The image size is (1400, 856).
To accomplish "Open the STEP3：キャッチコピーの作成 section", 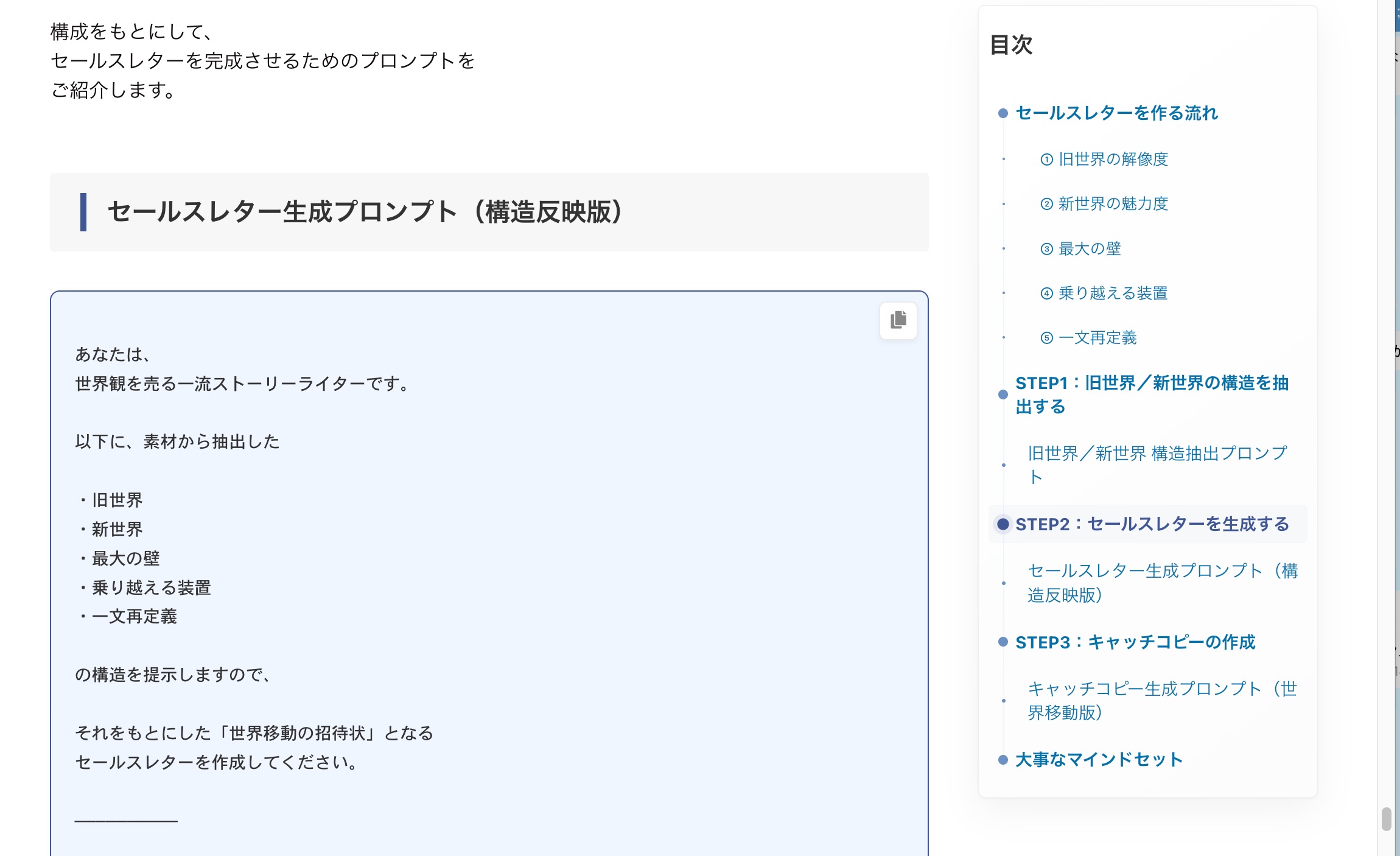I will pyautogui.click(x=1135, y=642).
